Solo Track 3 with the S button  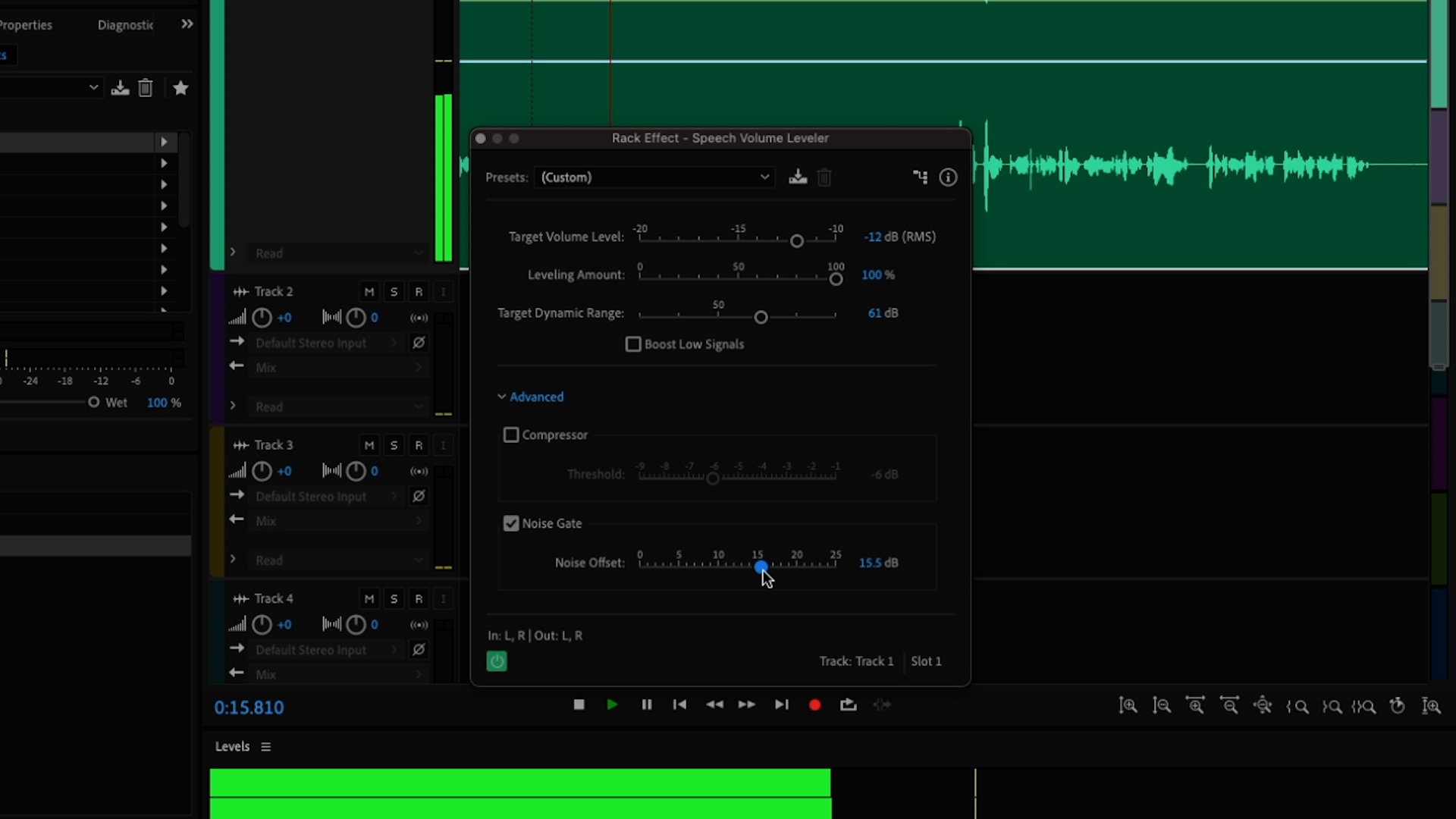(394, 445)
